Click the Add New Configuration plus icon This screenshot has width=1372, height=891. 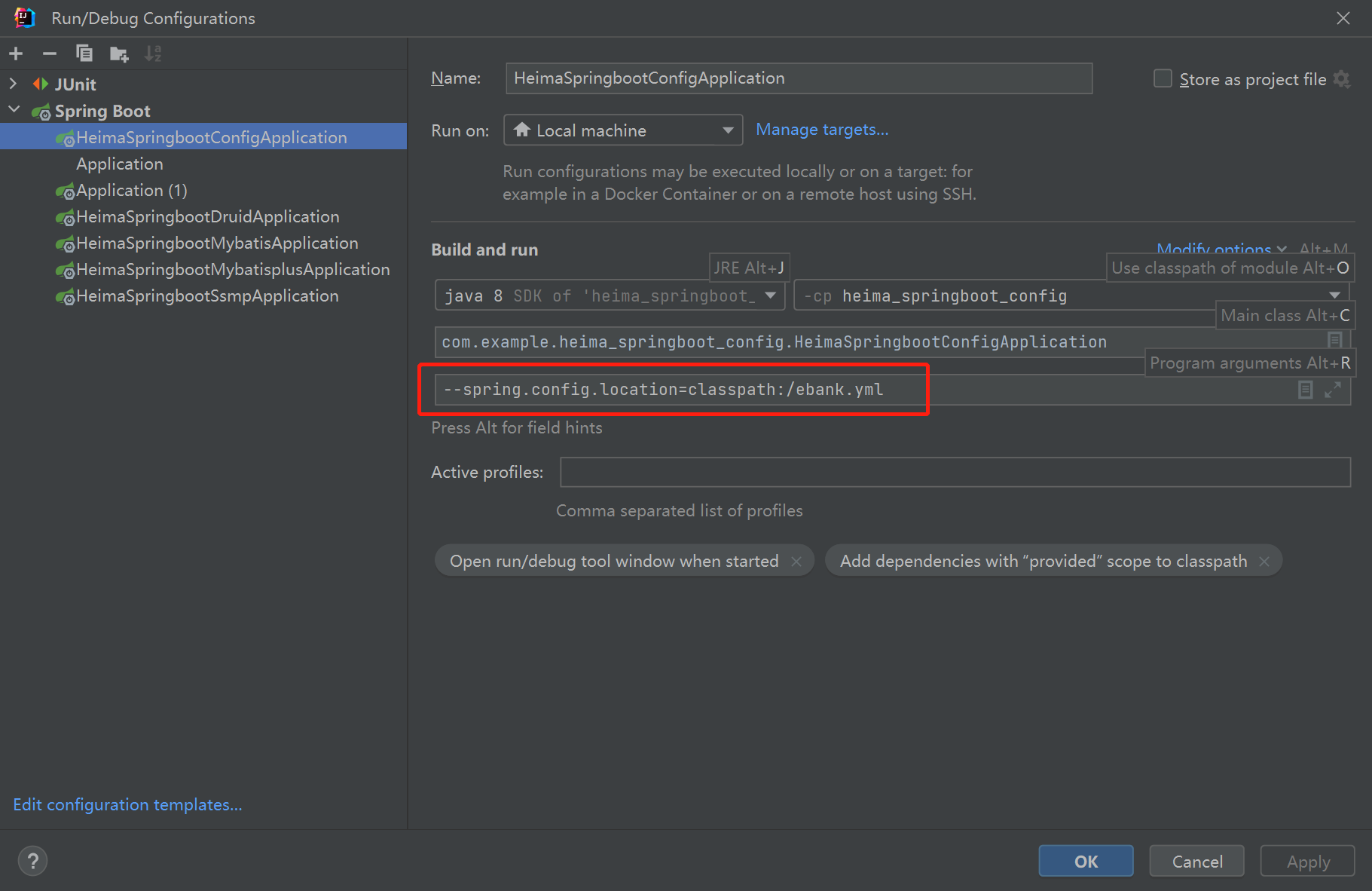(16, 54)
